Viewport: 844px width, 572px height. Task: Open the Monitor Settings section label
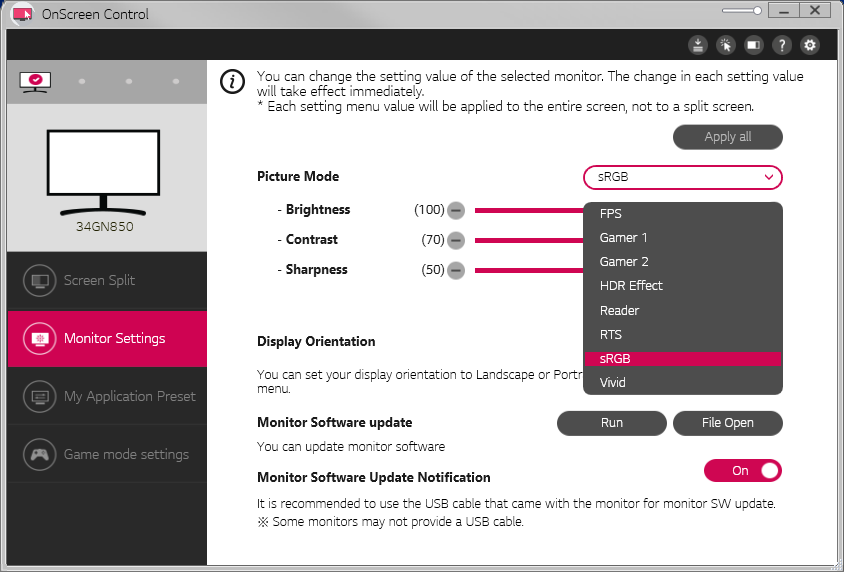tap(115, 338)
